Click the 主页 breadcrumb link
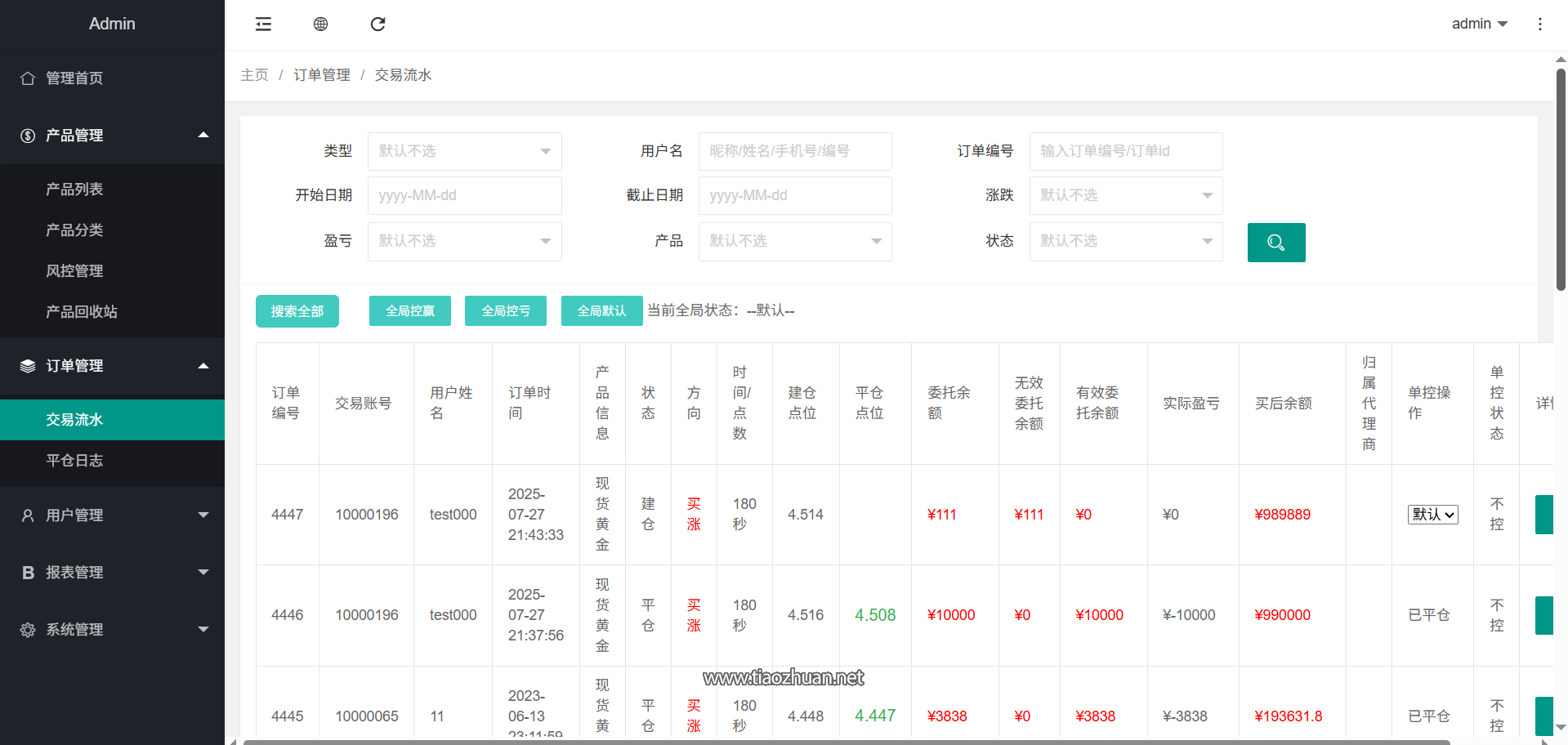Viewport: 1568px width, 745px height. [x=254, y=75]
